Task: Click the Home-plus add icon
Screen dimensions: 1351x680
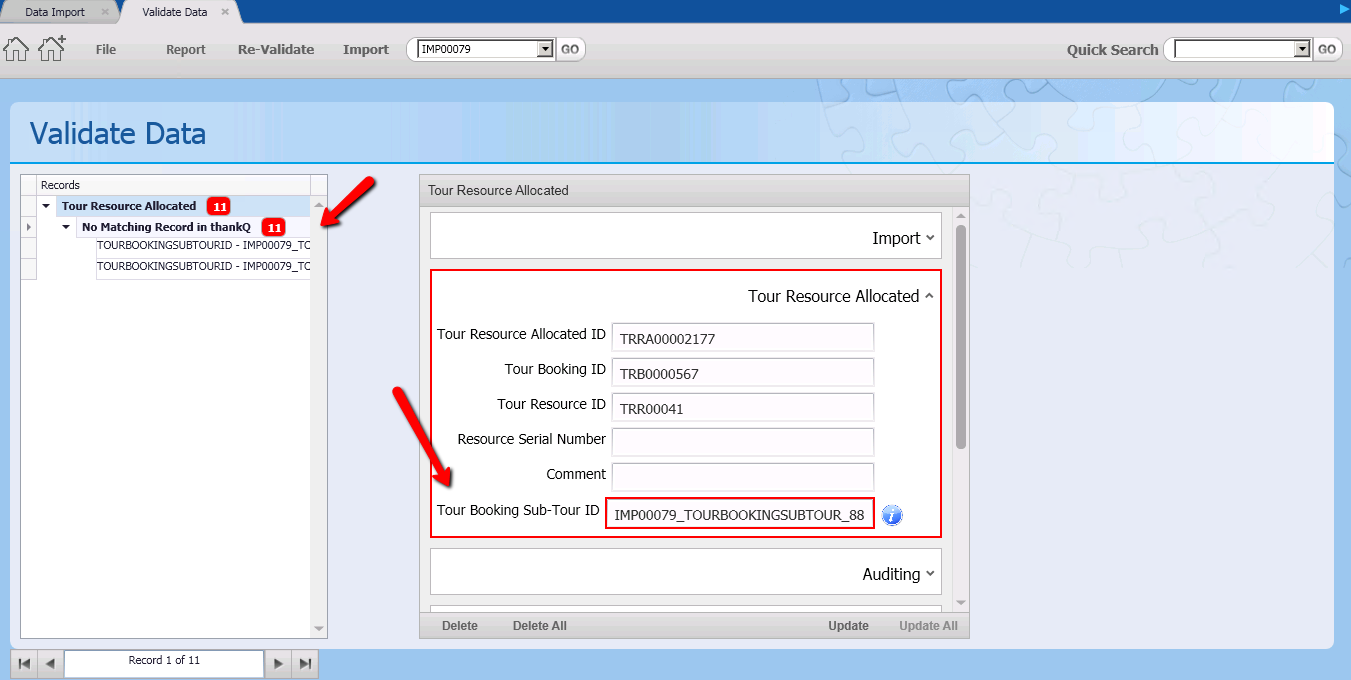Action: 51,48
